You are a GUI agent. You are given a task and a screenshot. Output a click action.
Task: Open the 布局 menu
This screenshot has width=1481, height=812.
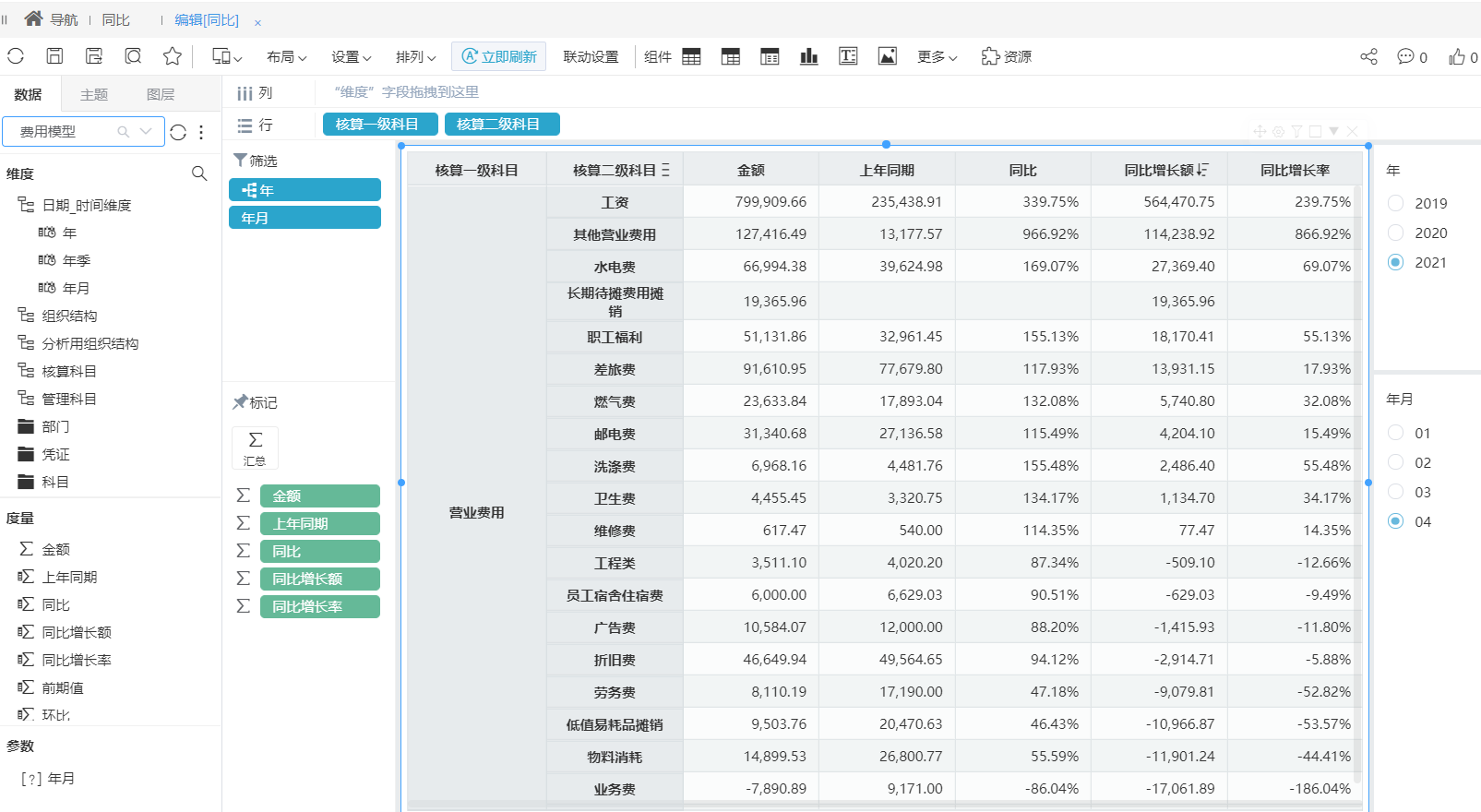point(286,56)
